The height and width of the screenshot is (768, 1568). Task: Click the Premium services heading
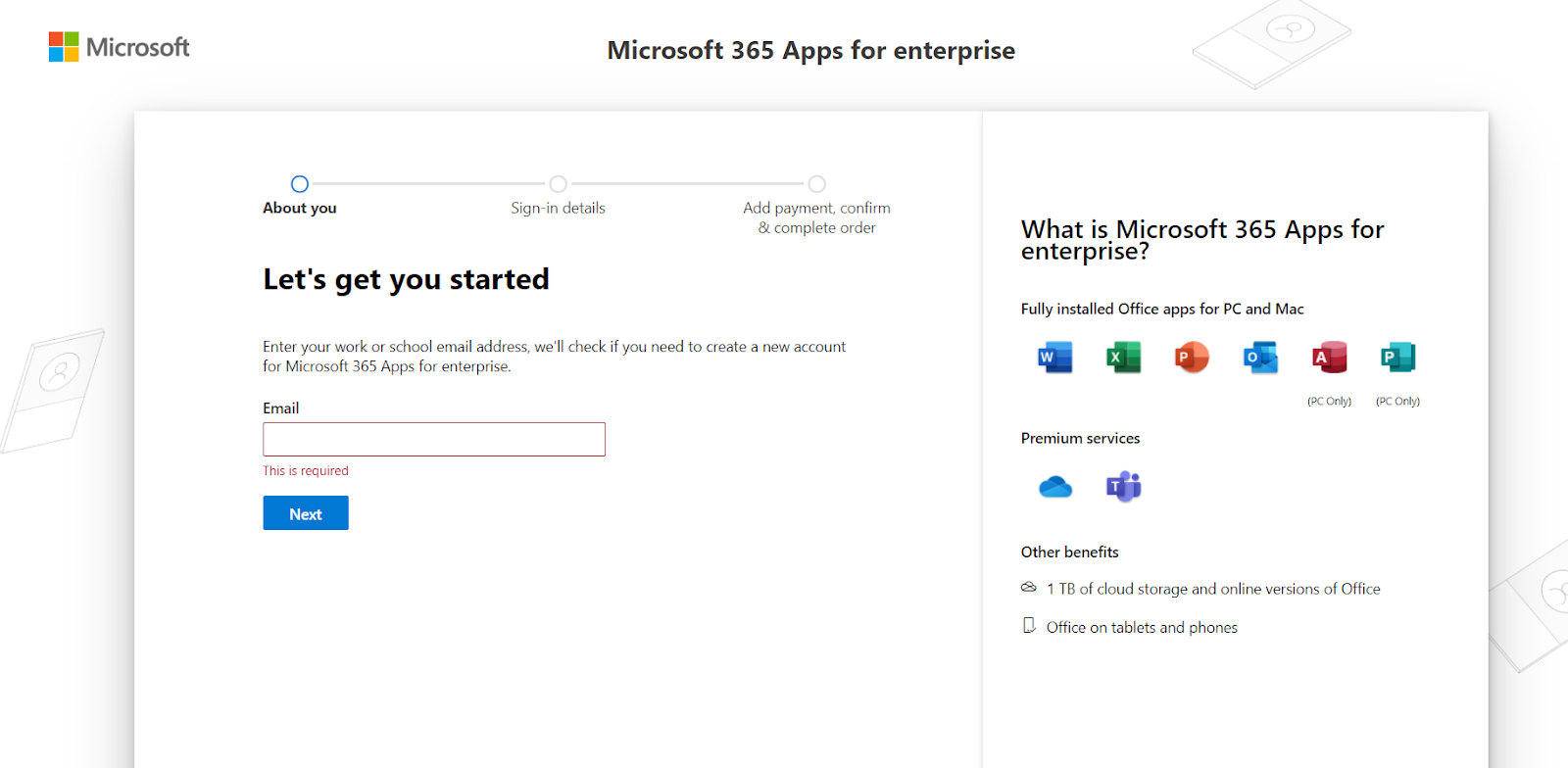click(1081, 439)
